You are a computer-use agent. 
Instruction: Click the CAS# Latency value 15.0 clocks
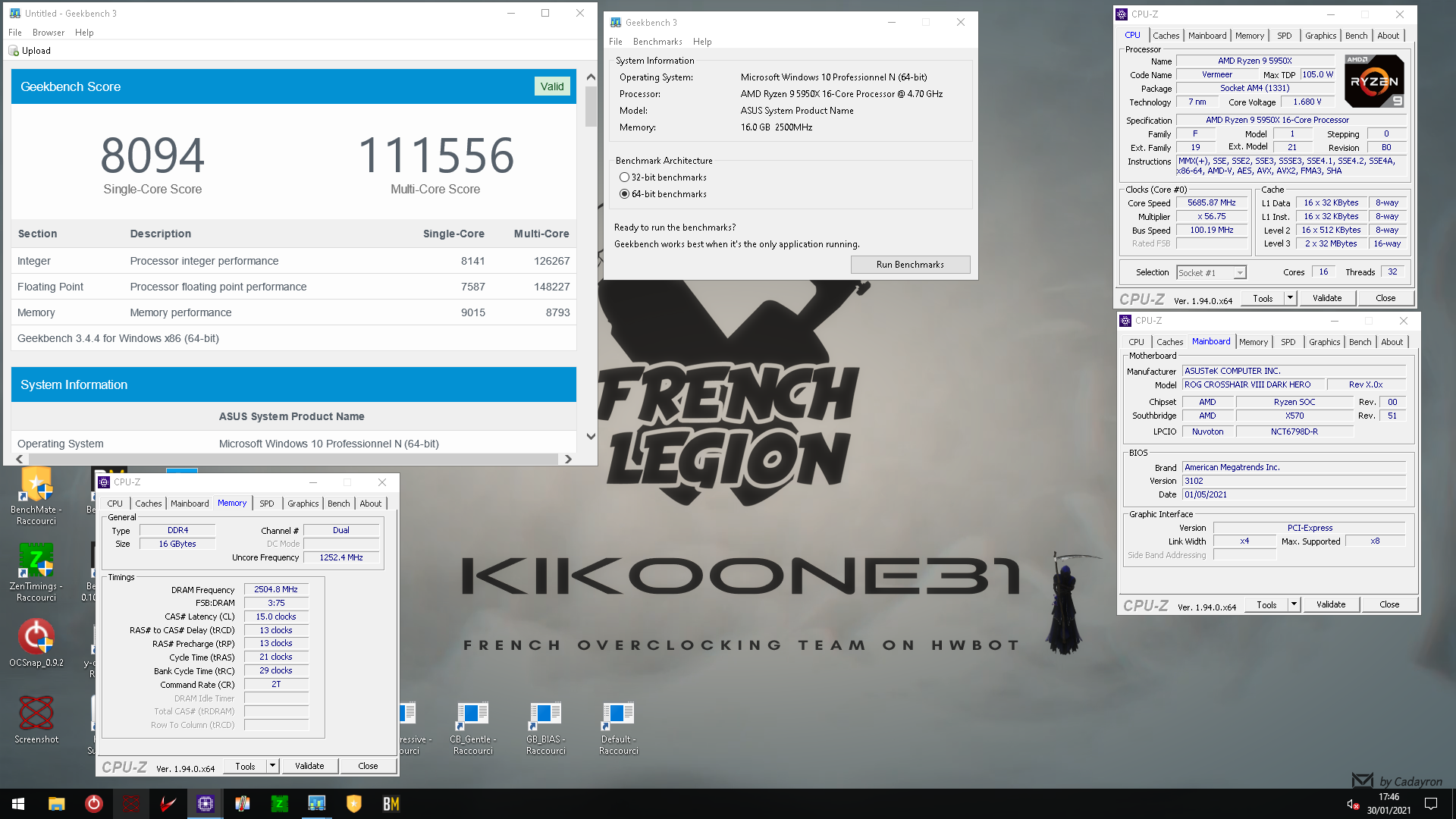pos(276,617)
